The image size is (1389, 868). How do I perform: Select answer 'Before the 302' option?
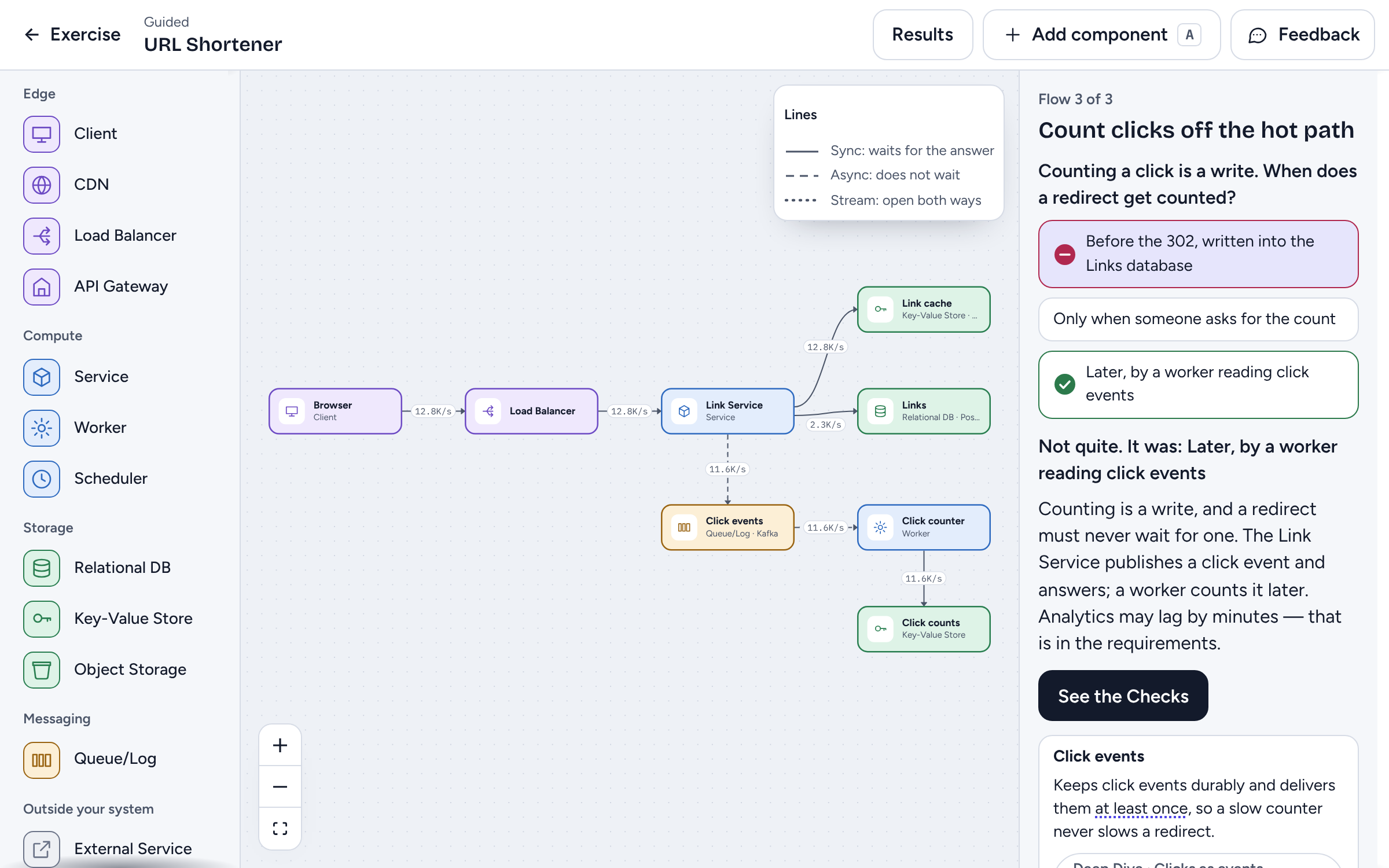pyautogui.click(x=1198, y=253)
